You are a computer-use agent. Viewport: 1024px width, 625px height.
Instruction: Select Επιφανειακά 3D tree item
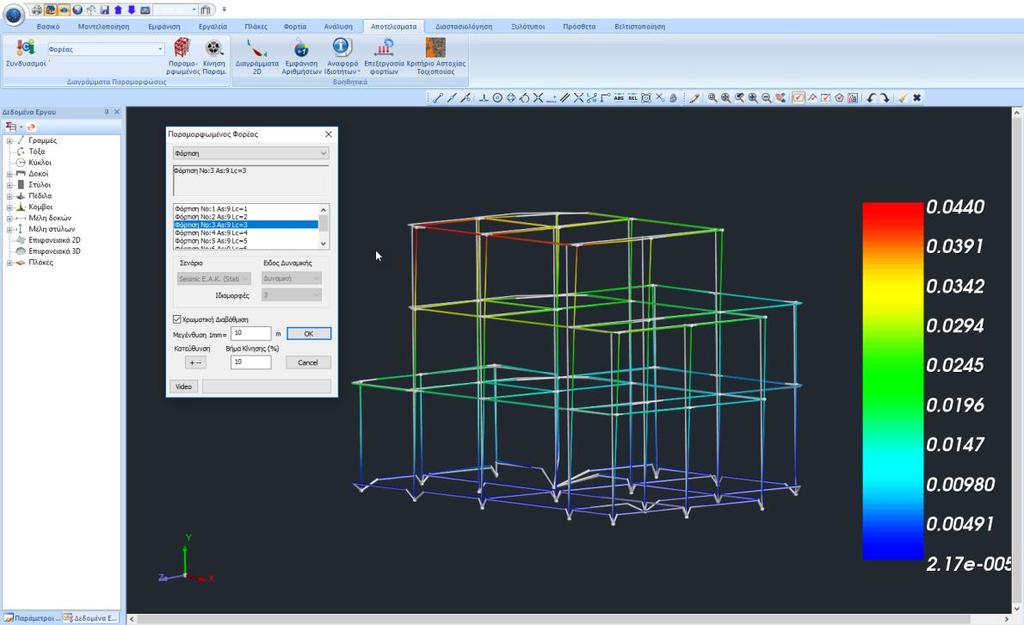[54, 251]
